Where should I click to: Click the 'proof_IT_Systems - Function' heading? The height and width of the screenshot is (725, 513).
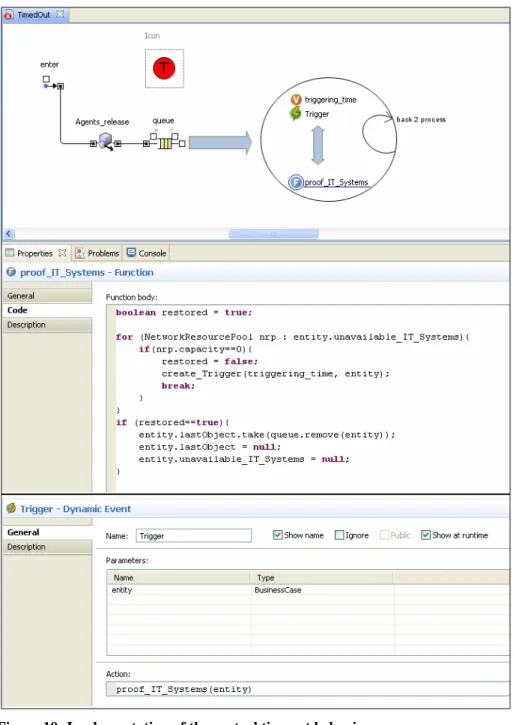pyautogui.click(x=87, y=272)
